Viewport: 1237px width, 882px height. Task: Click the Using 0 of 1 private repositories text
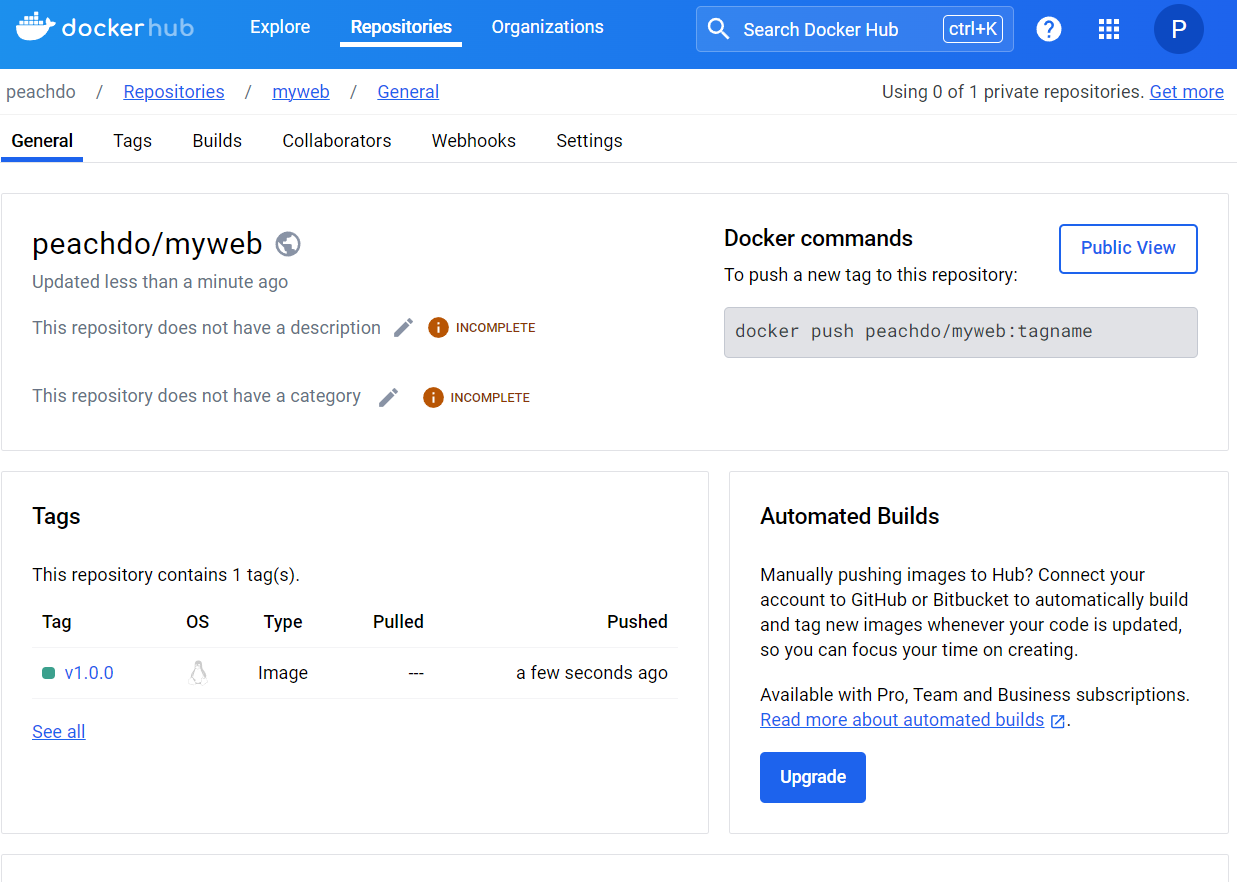pyautogui.click(x=1013, y=92)
